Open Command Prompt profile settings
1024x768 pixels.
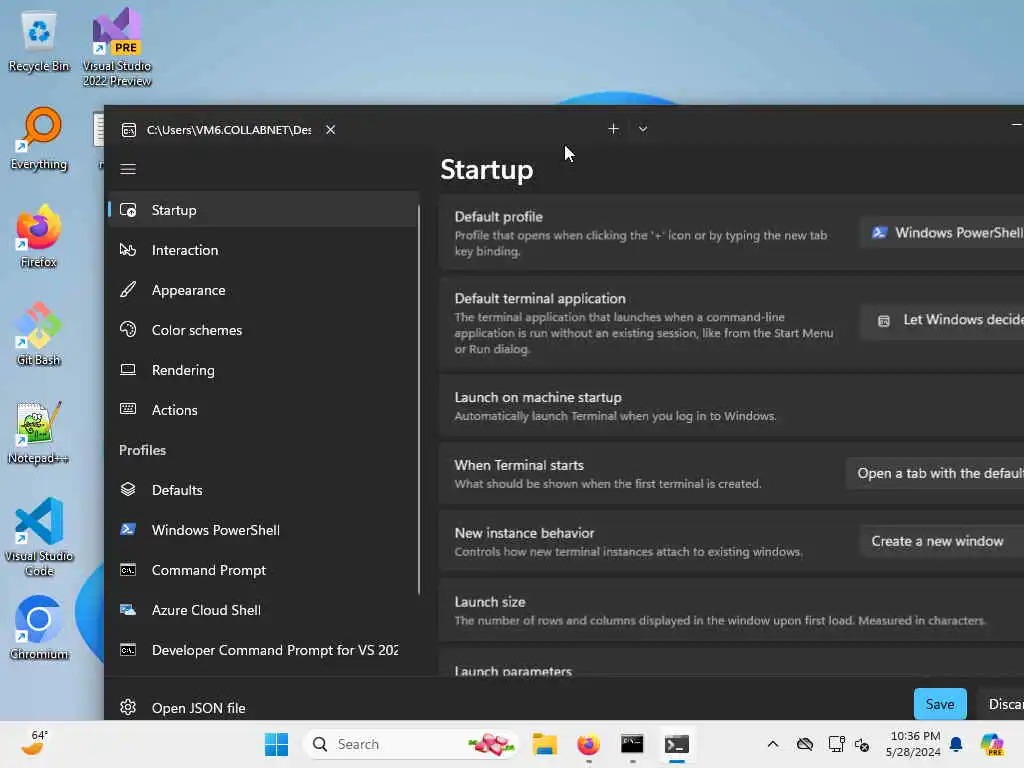click(x=263, y=569)
